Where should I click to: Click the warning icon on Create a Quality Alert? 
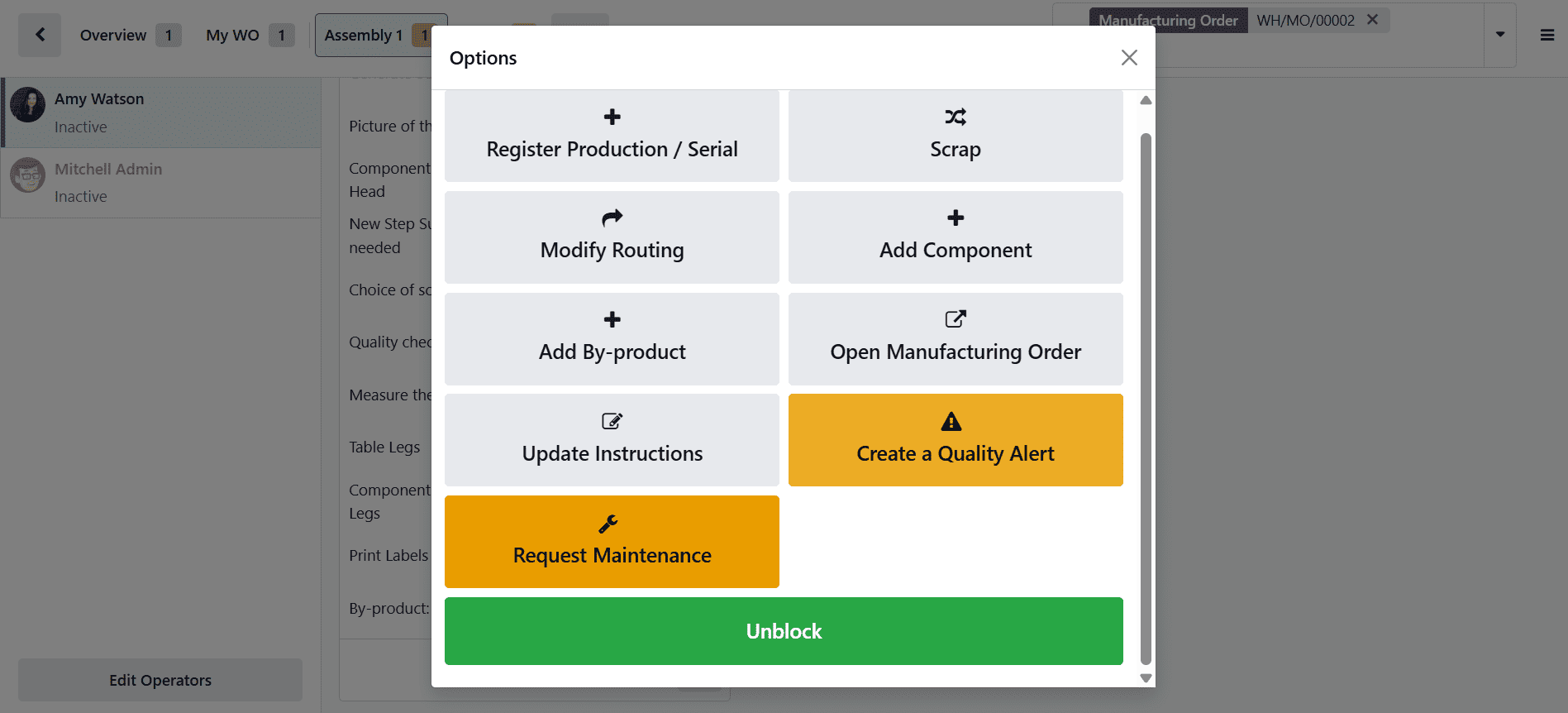[x=951, y=422]
